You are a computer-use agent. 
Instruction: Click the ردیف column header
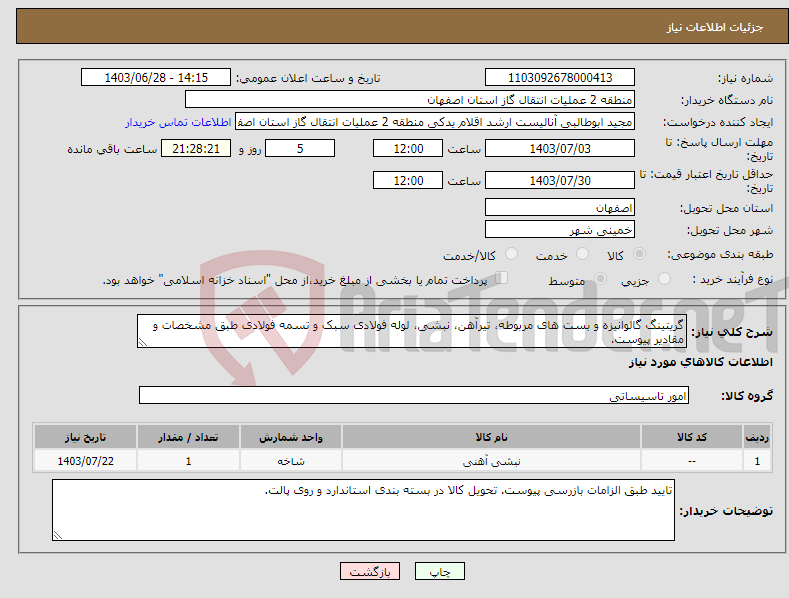point(757,437)
